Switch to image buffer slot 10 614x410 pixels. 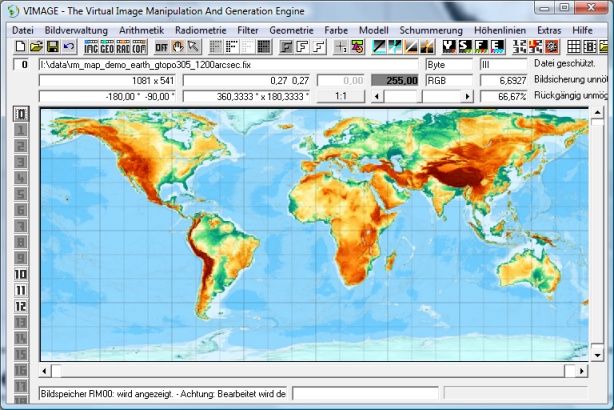21,274
